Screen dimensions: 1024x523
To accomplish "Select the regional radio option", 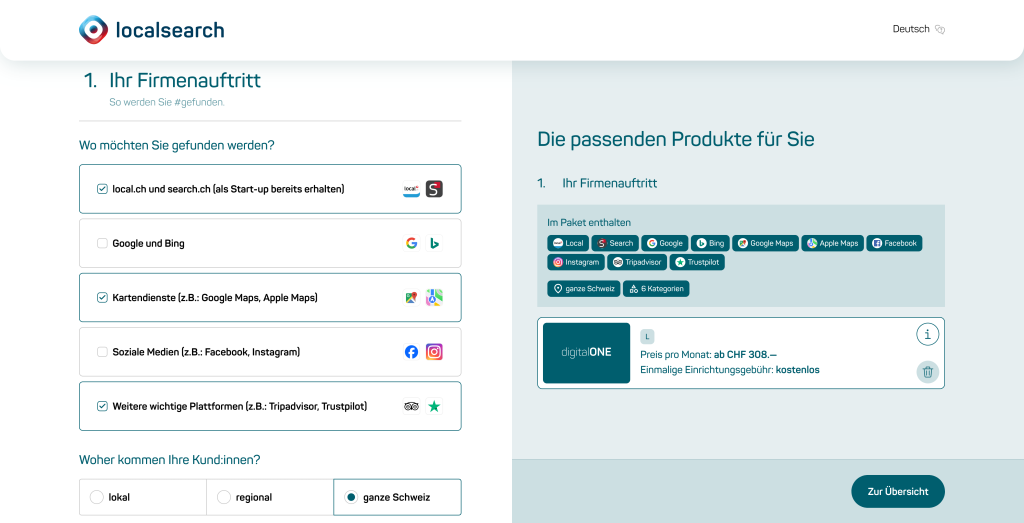I will pyautogui.click(x=223, y=498).
